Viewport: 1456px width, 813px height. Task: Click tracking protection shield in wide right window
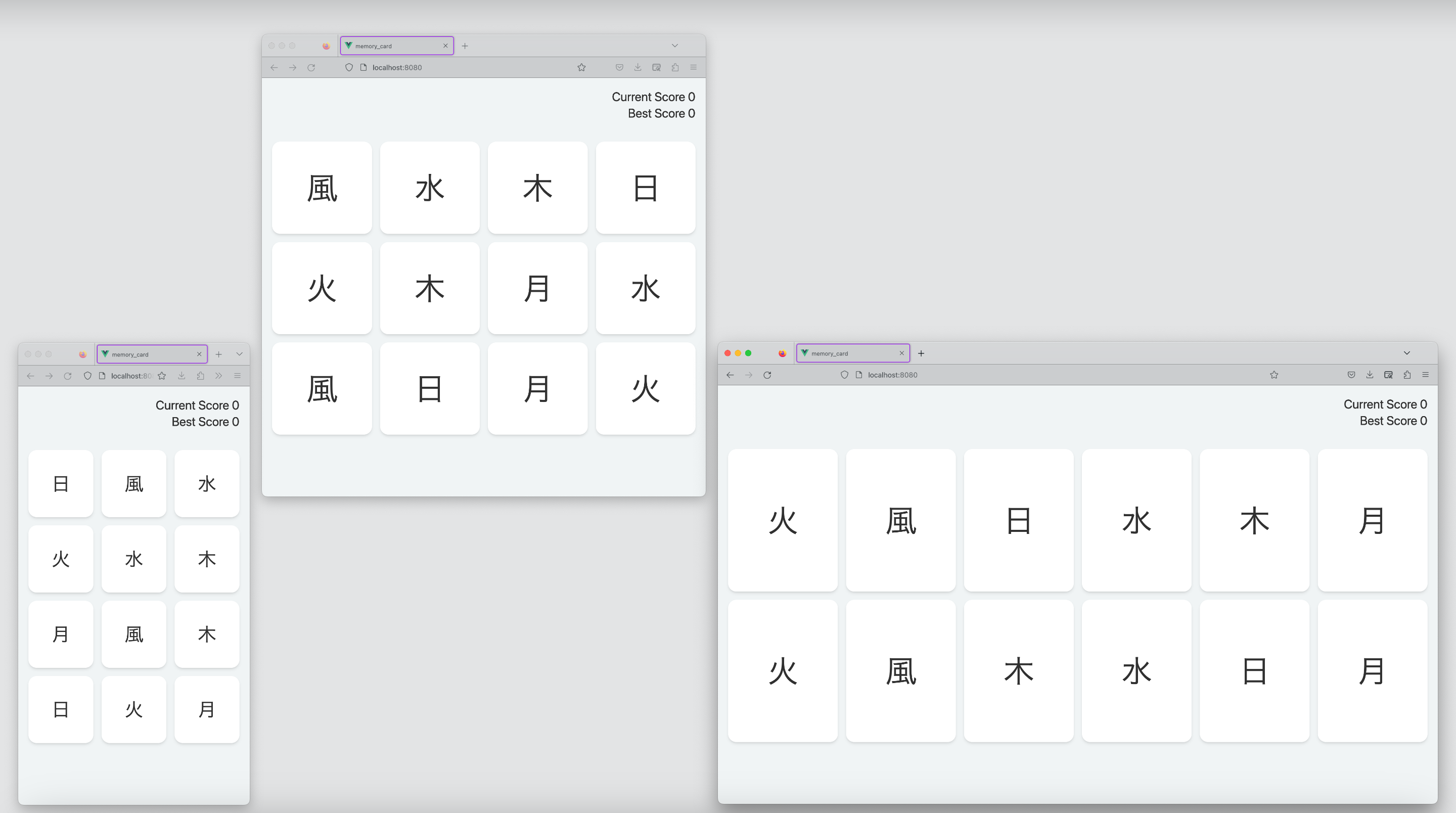(844, 375)
